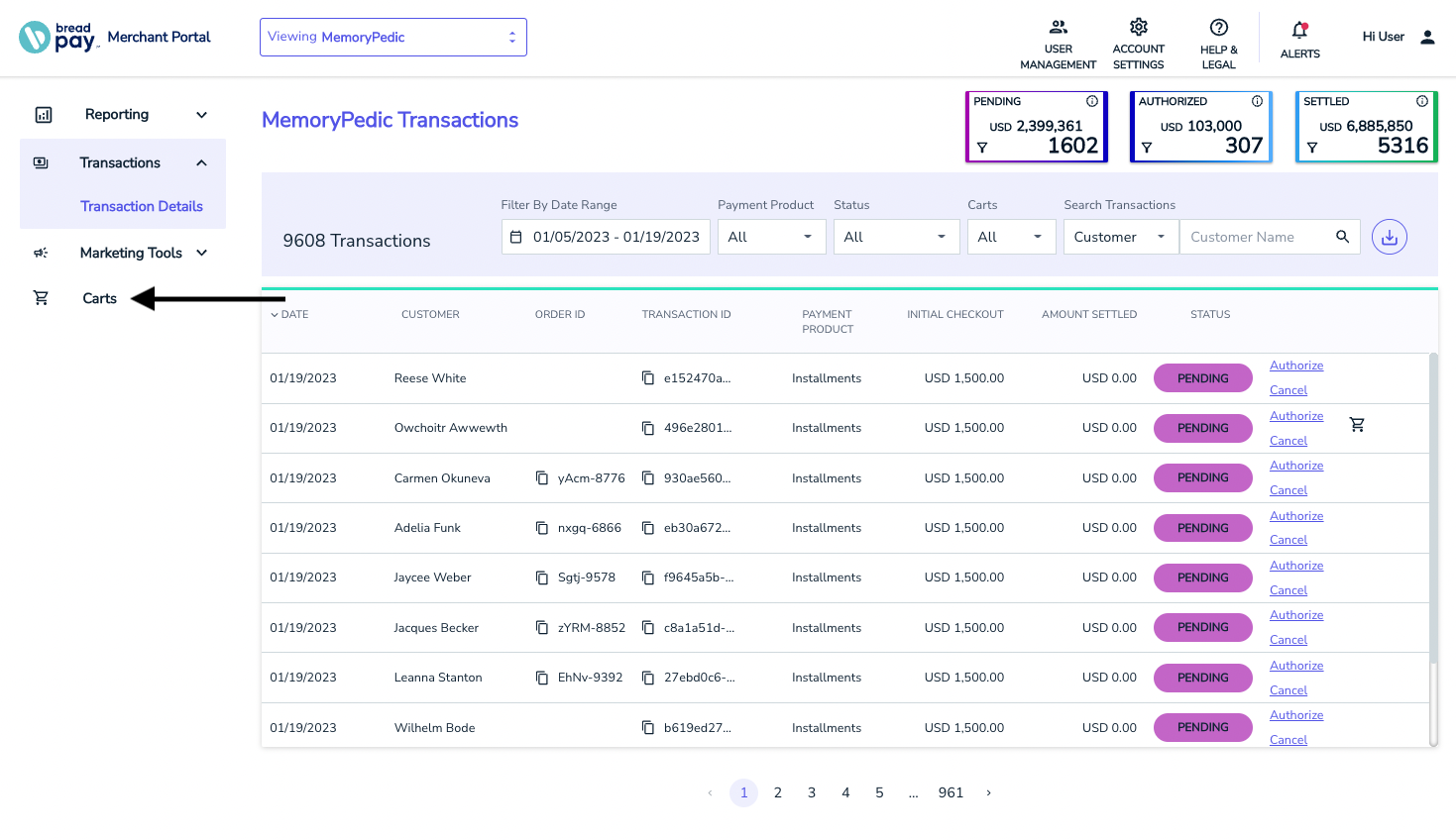Click the Alerts bell icon
1456x840 pixels.
click(1299, 30)
